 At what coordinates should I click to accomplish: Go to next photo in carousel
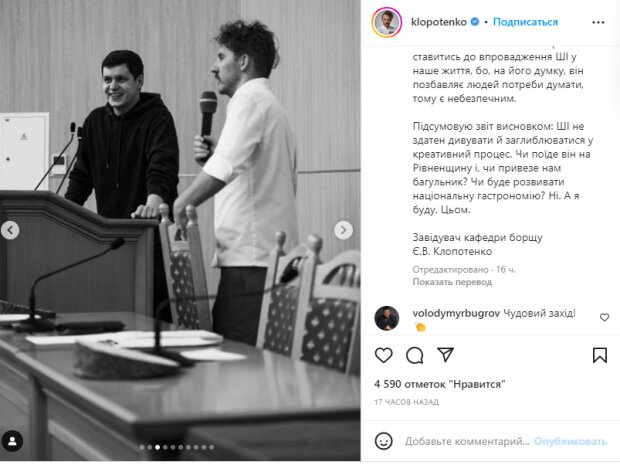point(343,230)
